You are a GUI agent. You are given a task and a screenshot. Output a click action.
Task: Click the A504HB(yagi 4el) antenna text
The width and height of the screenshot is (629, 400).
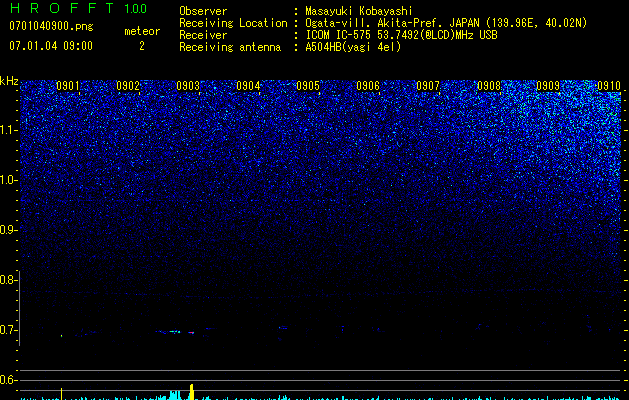[353, 47]
